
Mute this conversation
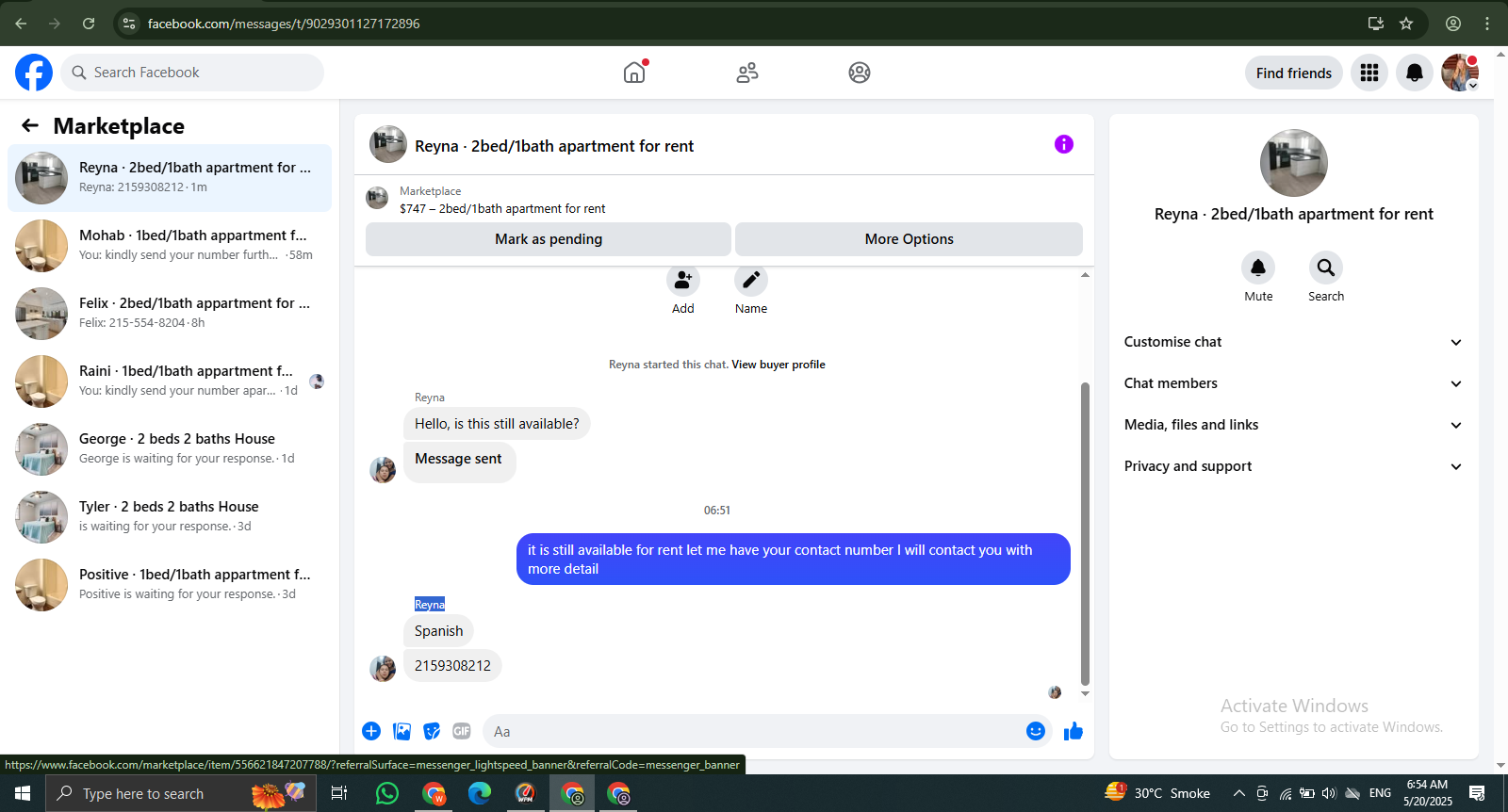1258,268
